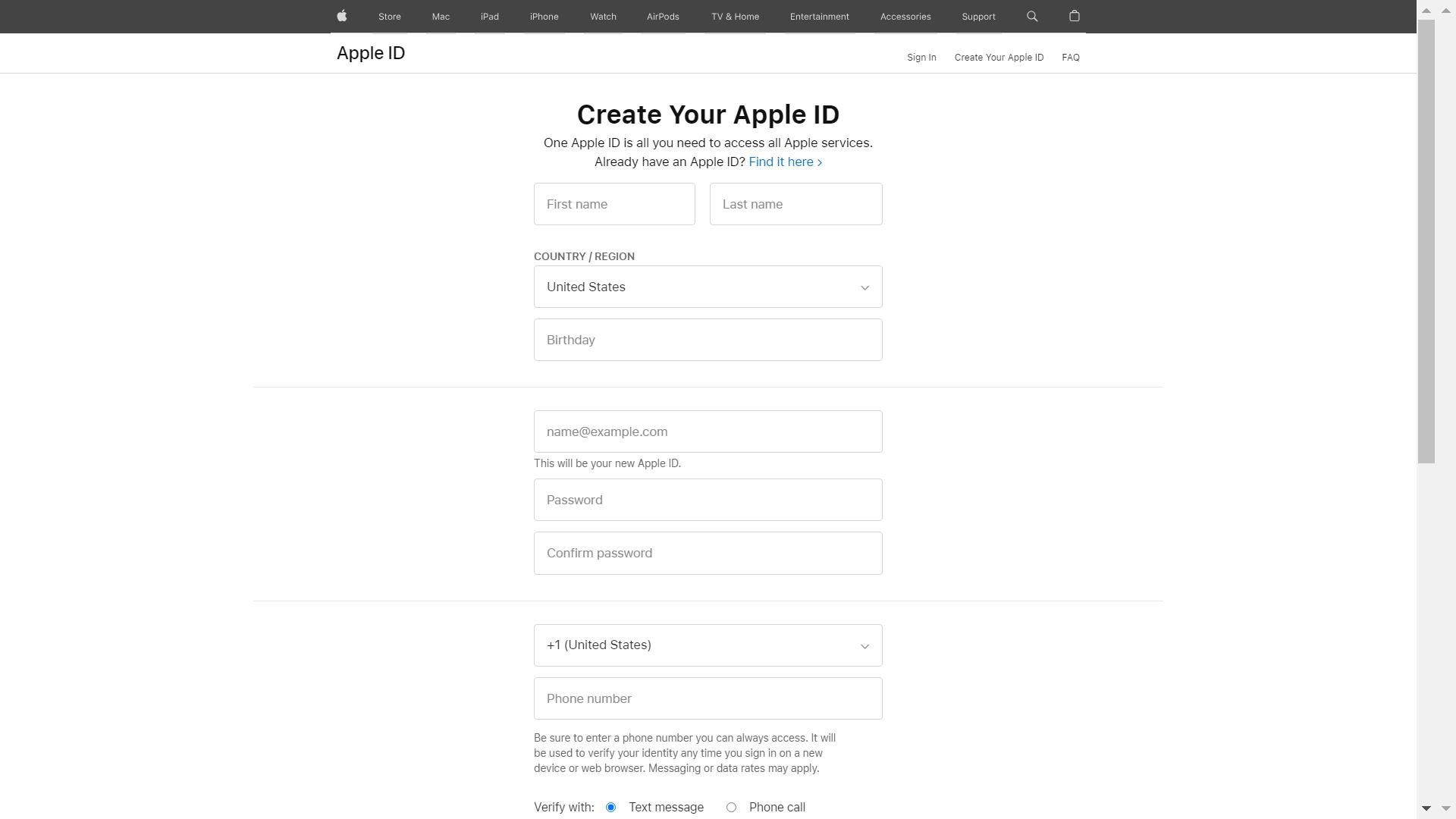Select the Create Your Apple ID link

[999, 58]
